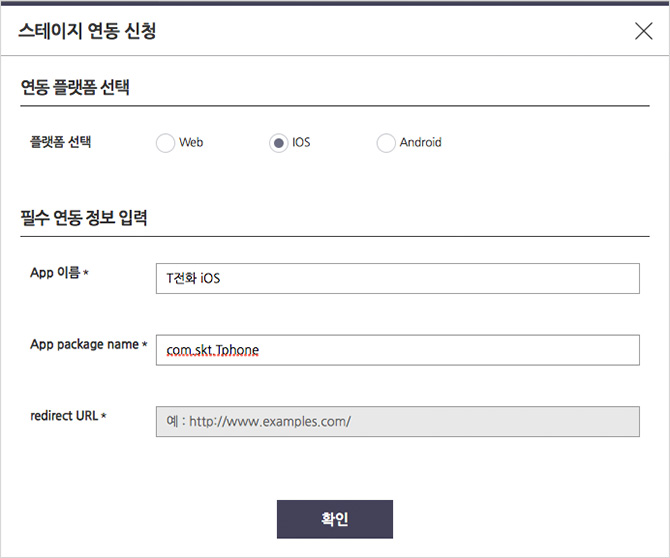Click the Web option label text
The image size is (670, 558).
click(x=191, y=142)
